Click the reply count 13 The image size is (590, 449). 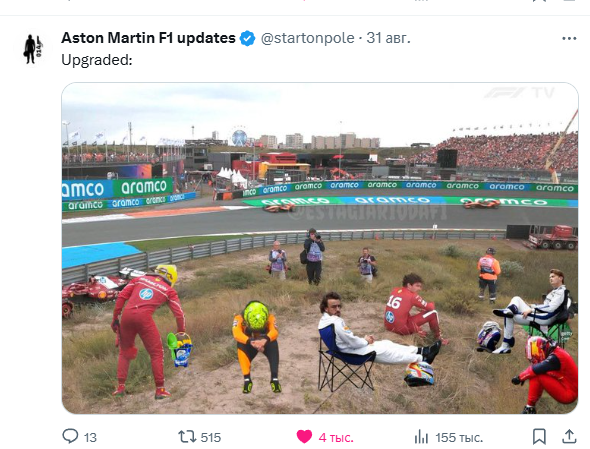tap(90, 438)
